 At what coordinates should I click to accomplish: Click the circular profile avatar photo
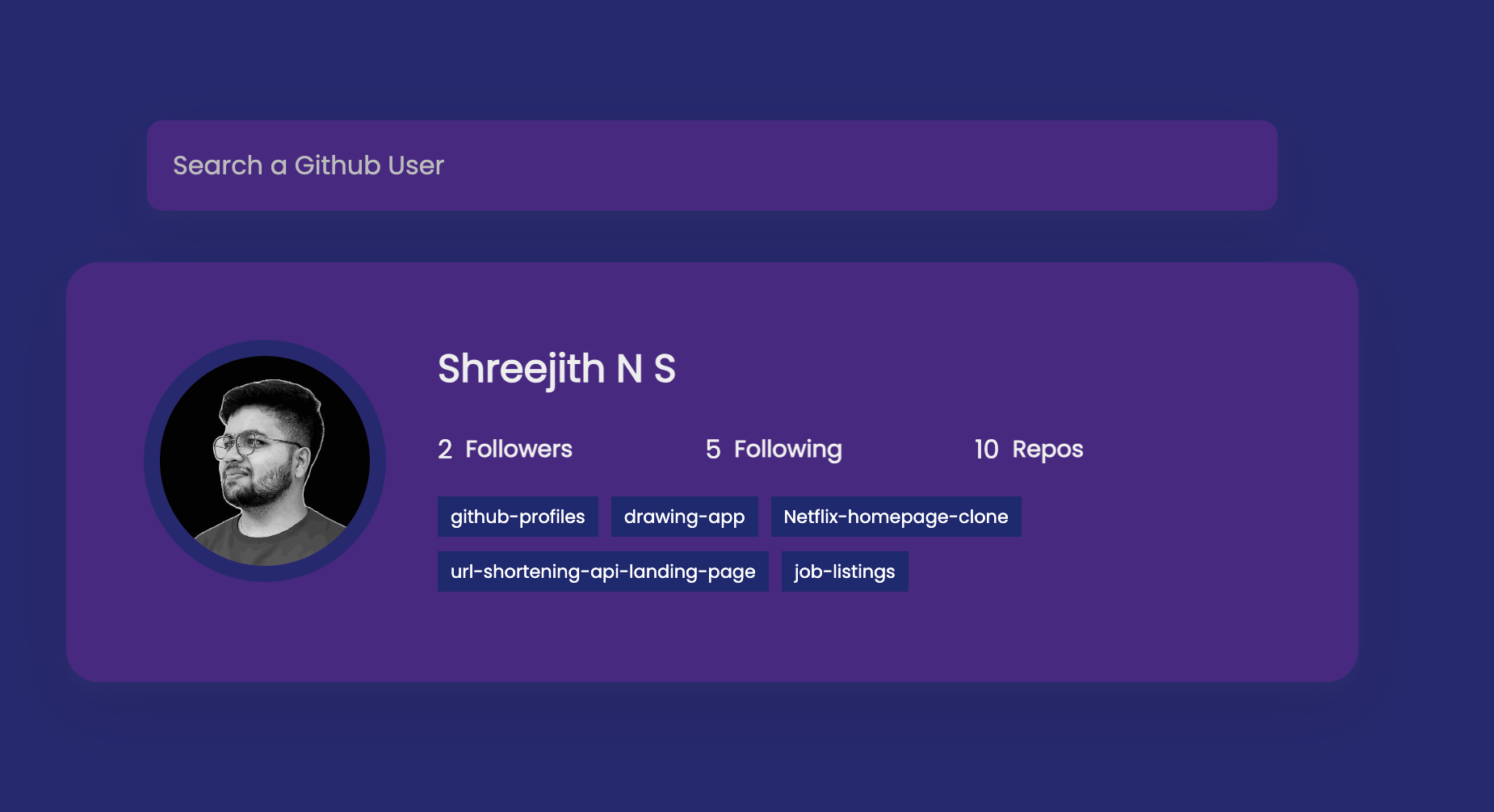point(265,461)
